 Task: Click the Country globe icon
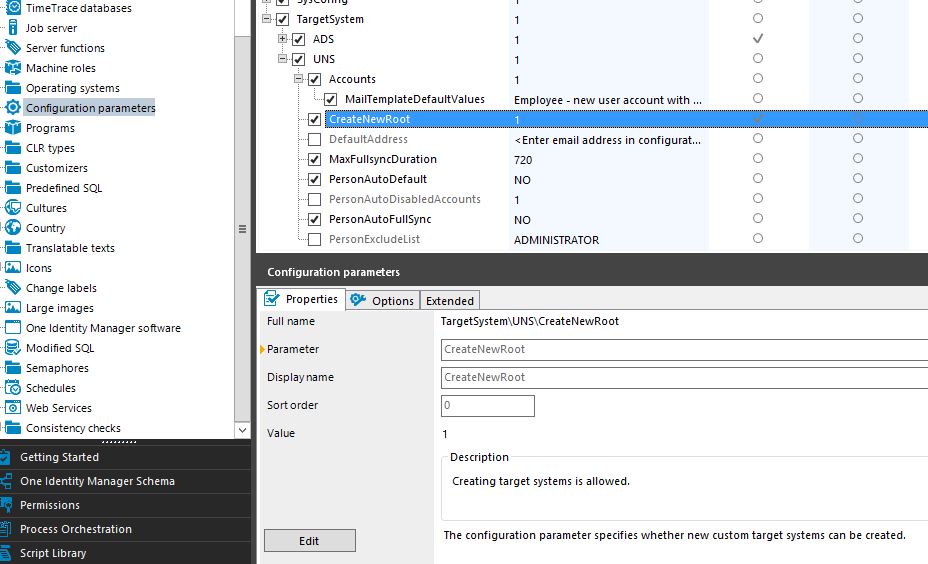point(12,228)
